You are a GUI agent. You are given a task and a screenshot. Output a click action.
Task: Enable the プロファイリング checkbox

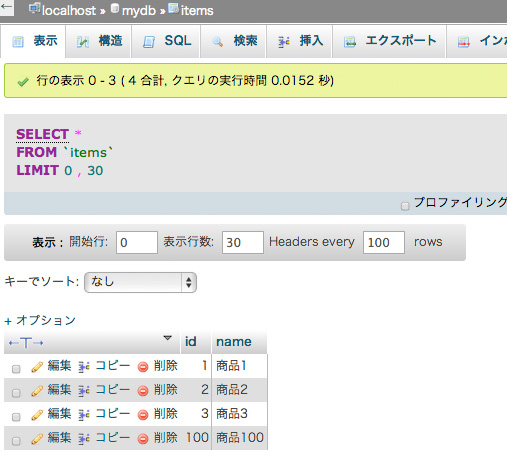(405, 206)
